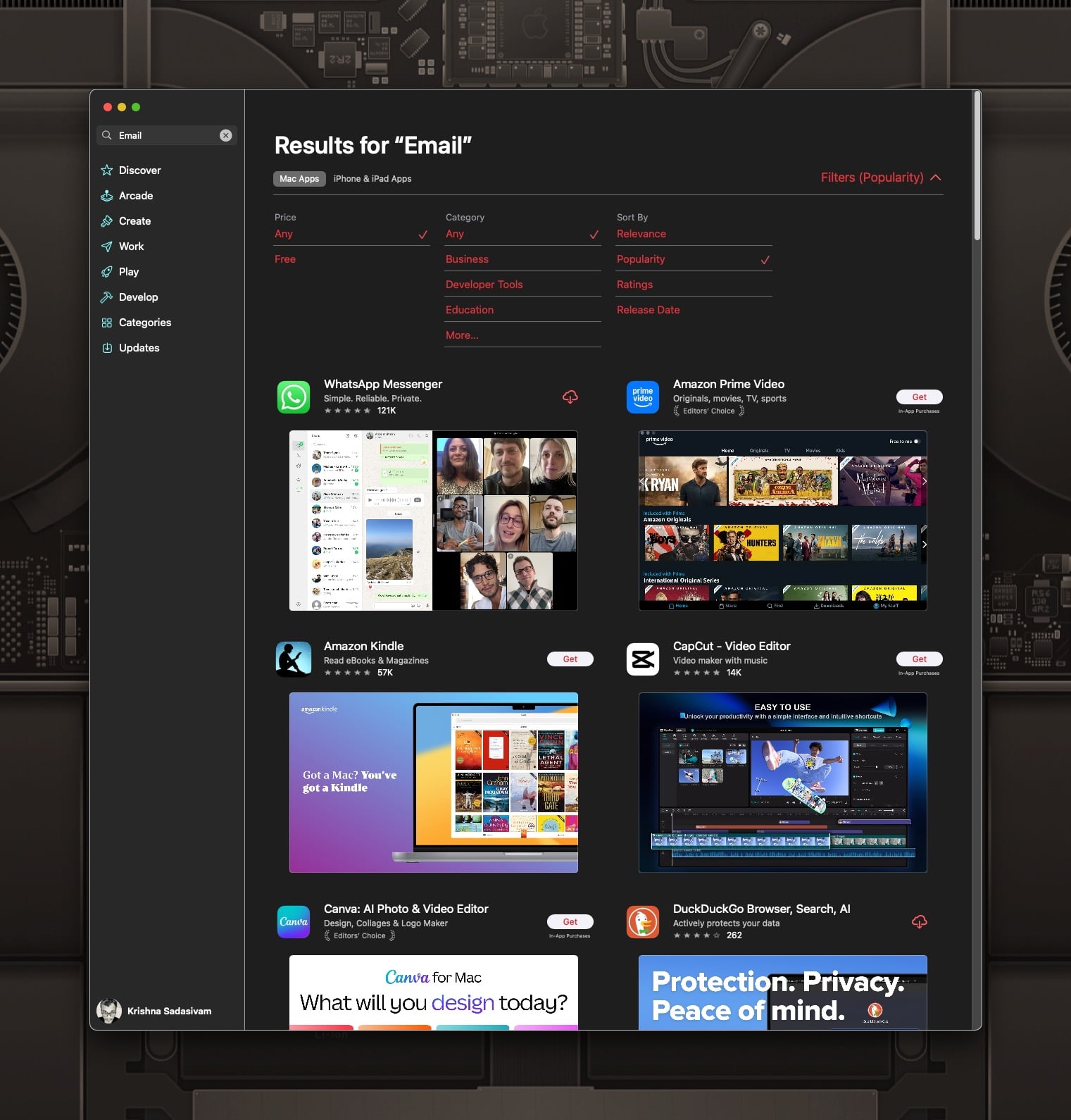Sort results by Relevance

click(x=641, y=234)
